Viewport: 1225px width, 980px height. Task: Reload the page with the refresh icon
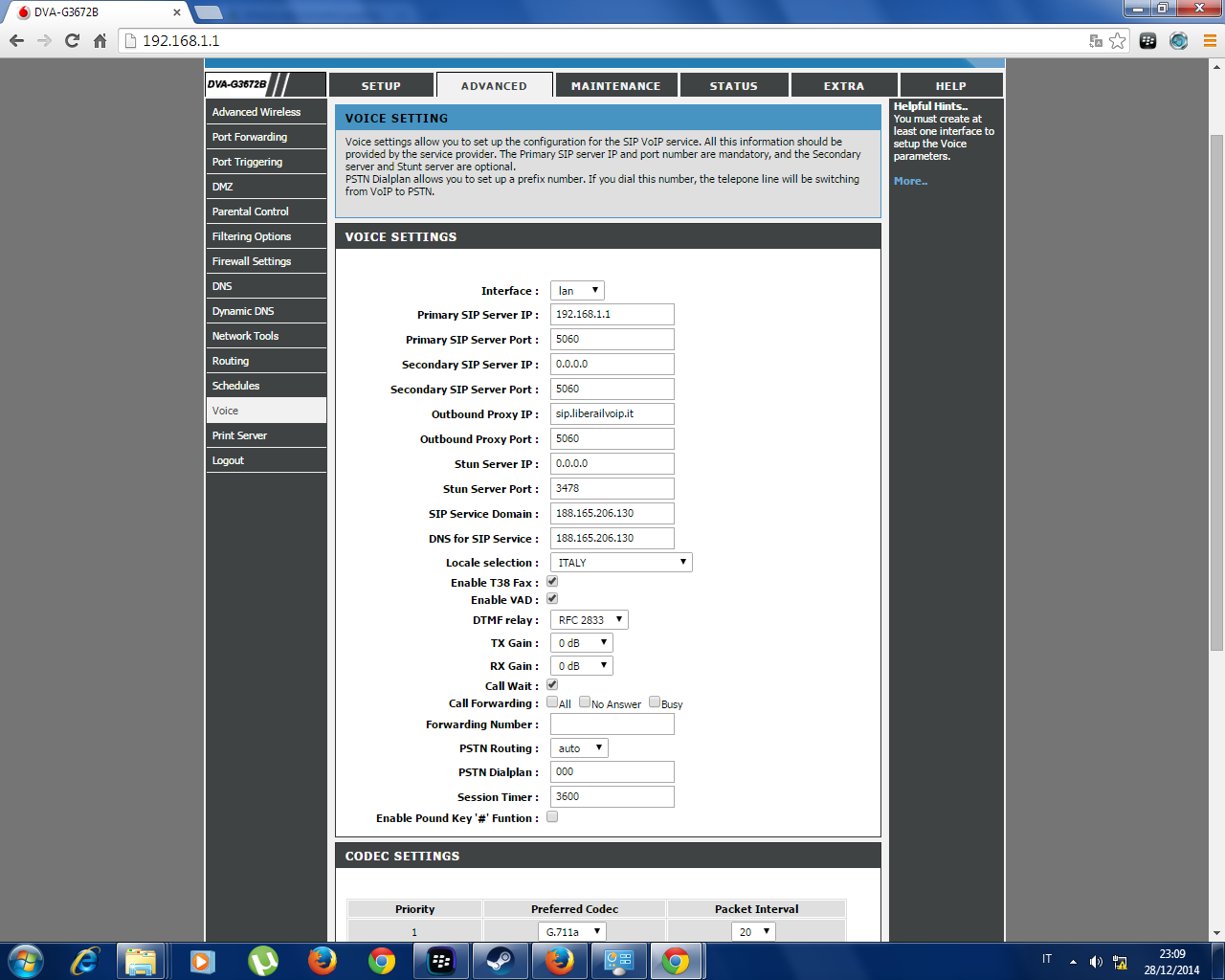(x=72, y=40)
